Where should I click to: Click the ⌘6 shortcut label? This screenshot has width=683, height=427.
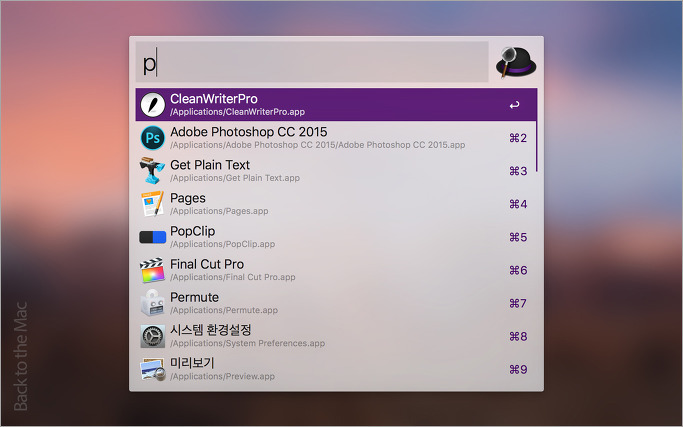[x=518, y=271]
